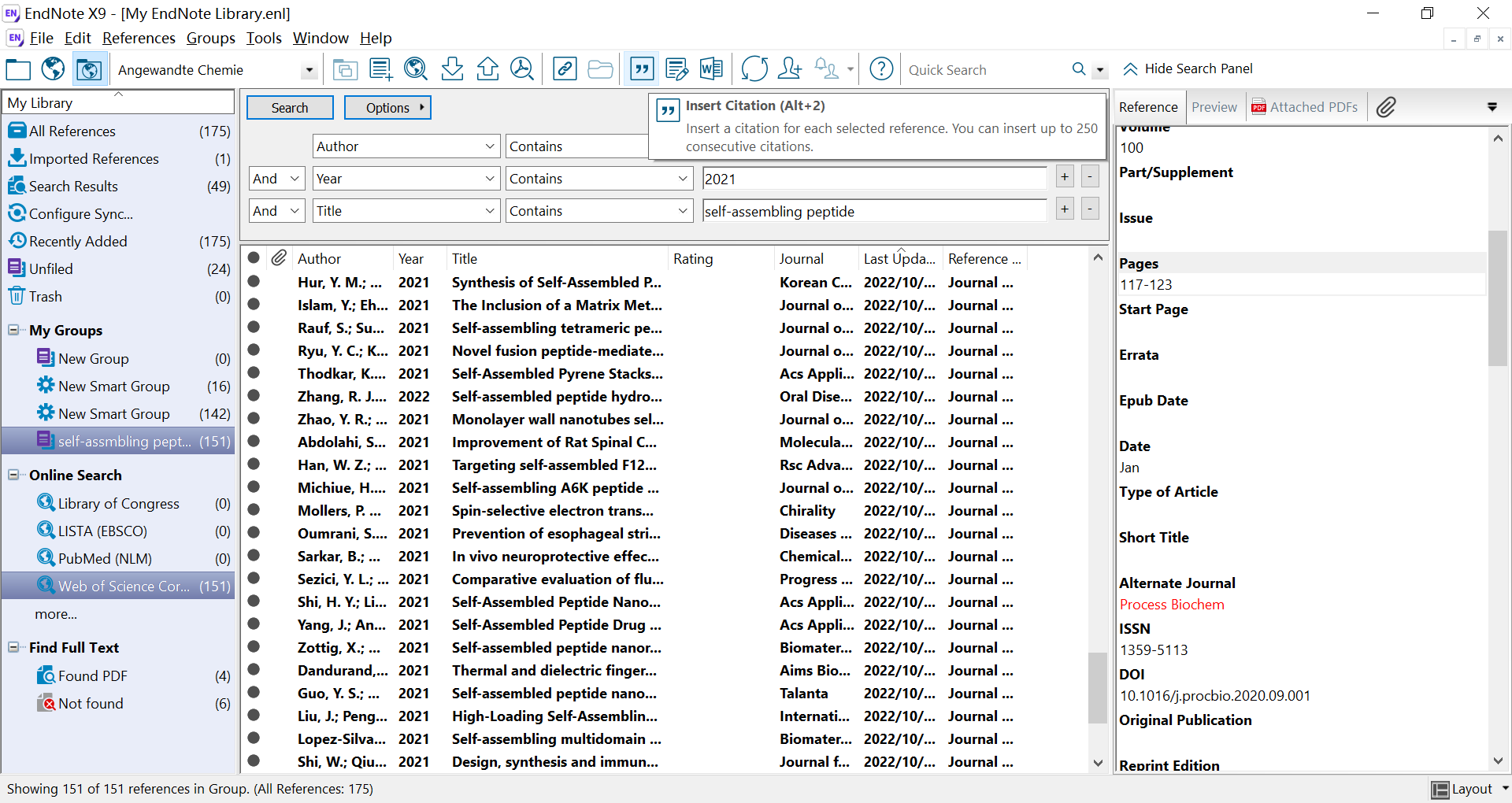
Task: Click the Quick Search magnifier icon
Action: 1079,69
